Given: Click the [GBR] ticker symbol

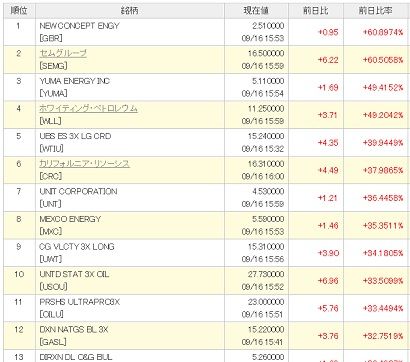Looking at the screenshot, I should [x=51, y=38].
